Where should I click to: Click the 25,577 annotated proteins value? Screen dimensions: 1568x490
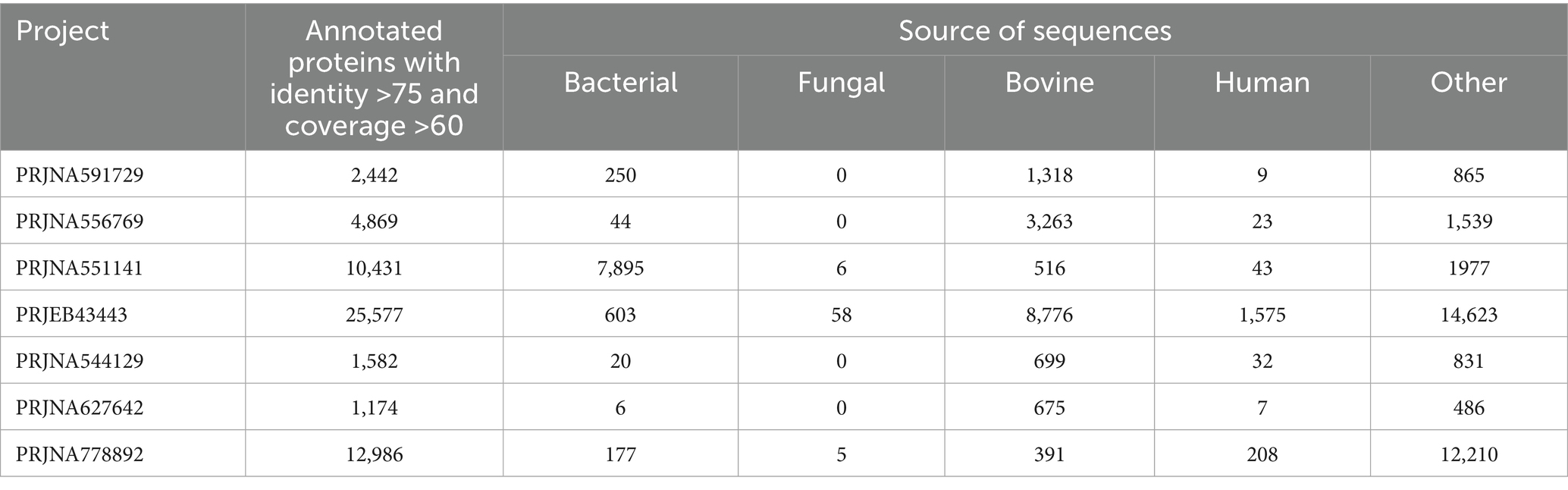374,315
